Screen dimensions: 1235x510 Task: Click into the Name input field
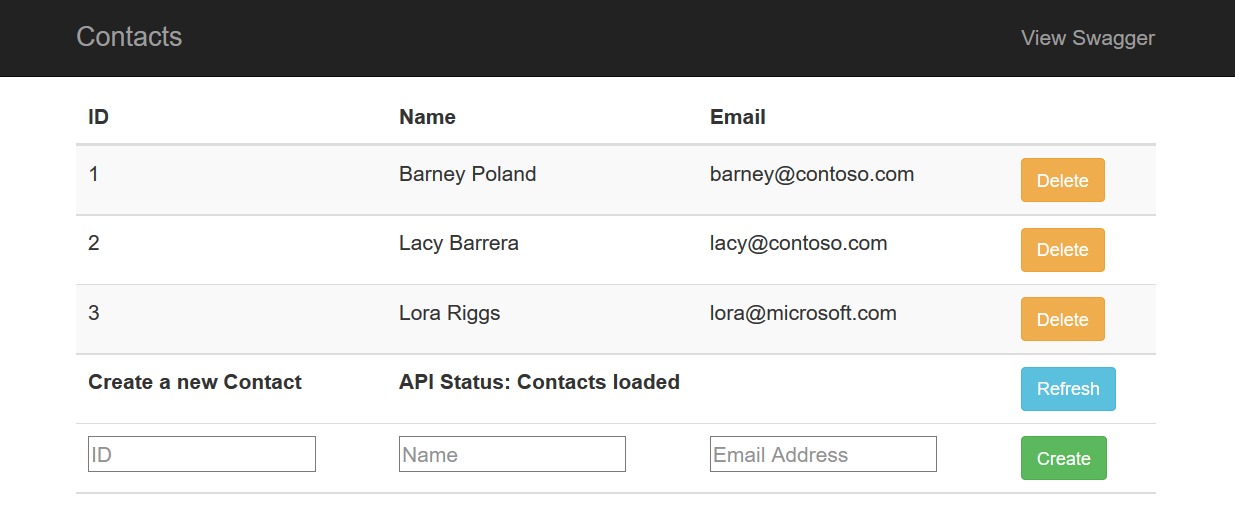pos(512,455)
